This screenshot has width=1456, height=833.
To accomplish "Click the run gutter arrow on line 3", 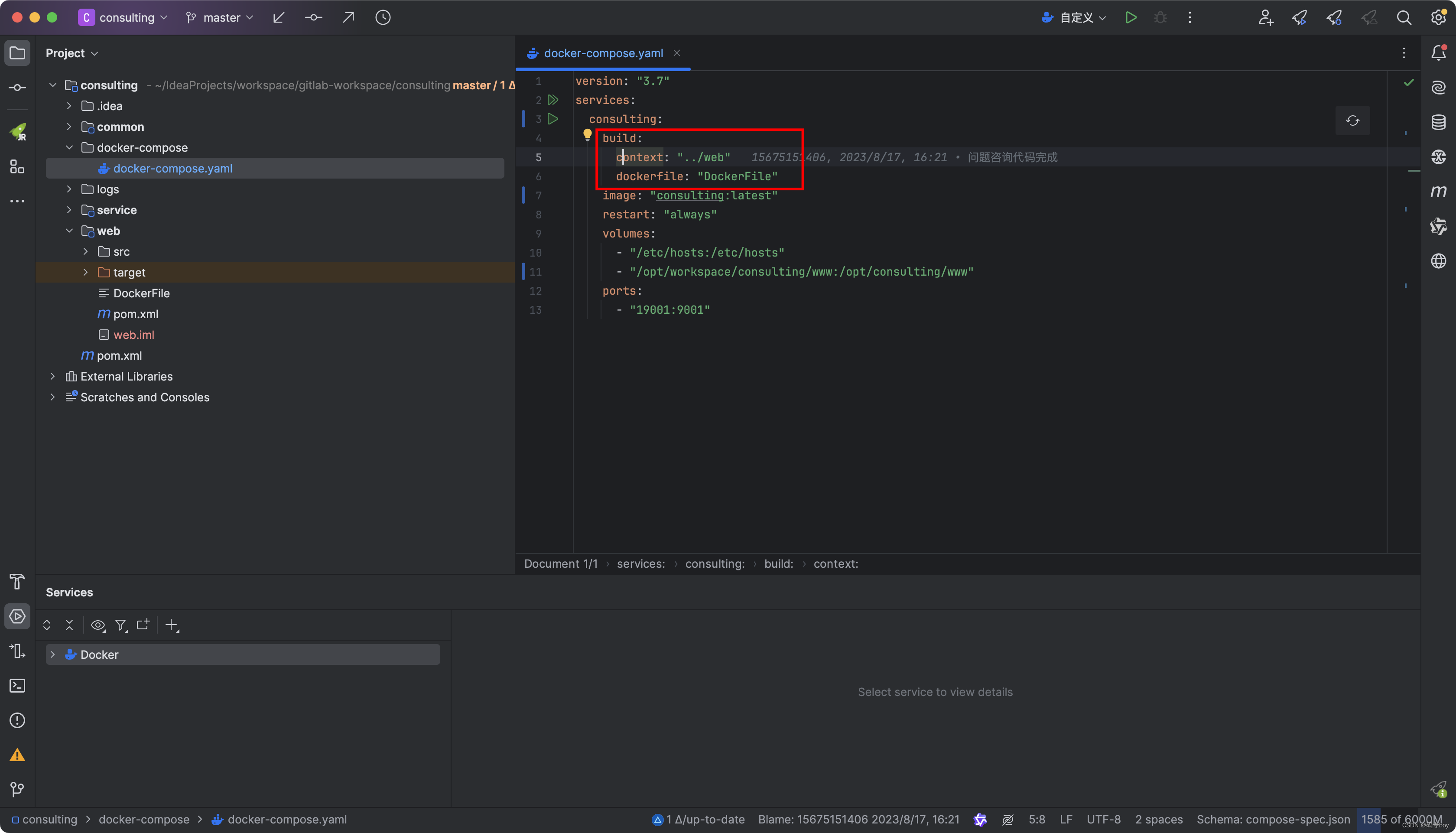I will click(552, 118).
